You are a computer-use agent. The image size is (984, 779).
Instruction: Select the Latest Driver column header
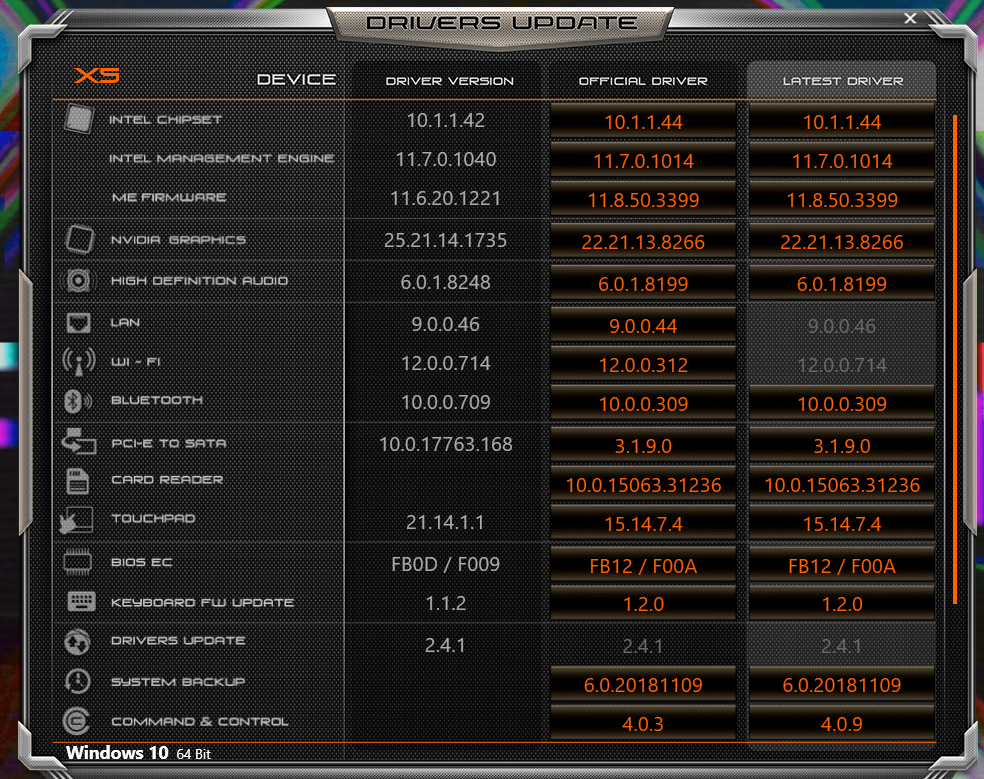842,81
